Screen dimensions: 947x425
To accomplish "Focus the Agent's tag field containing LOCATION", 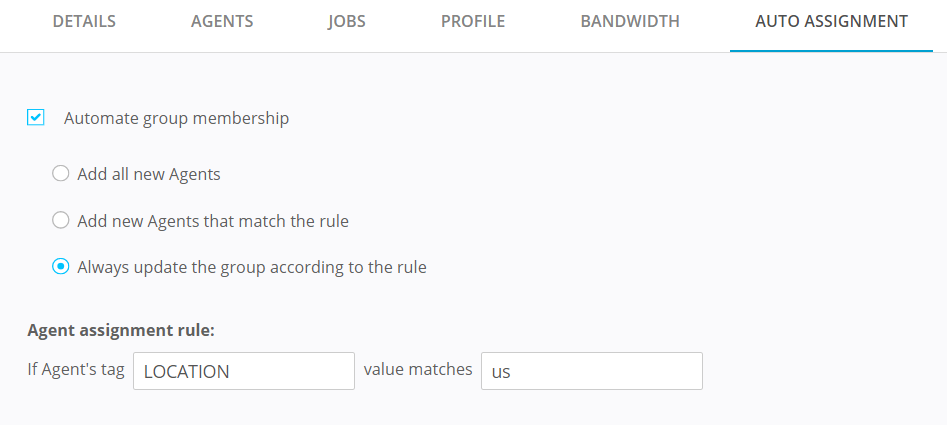I will [243, 371].
